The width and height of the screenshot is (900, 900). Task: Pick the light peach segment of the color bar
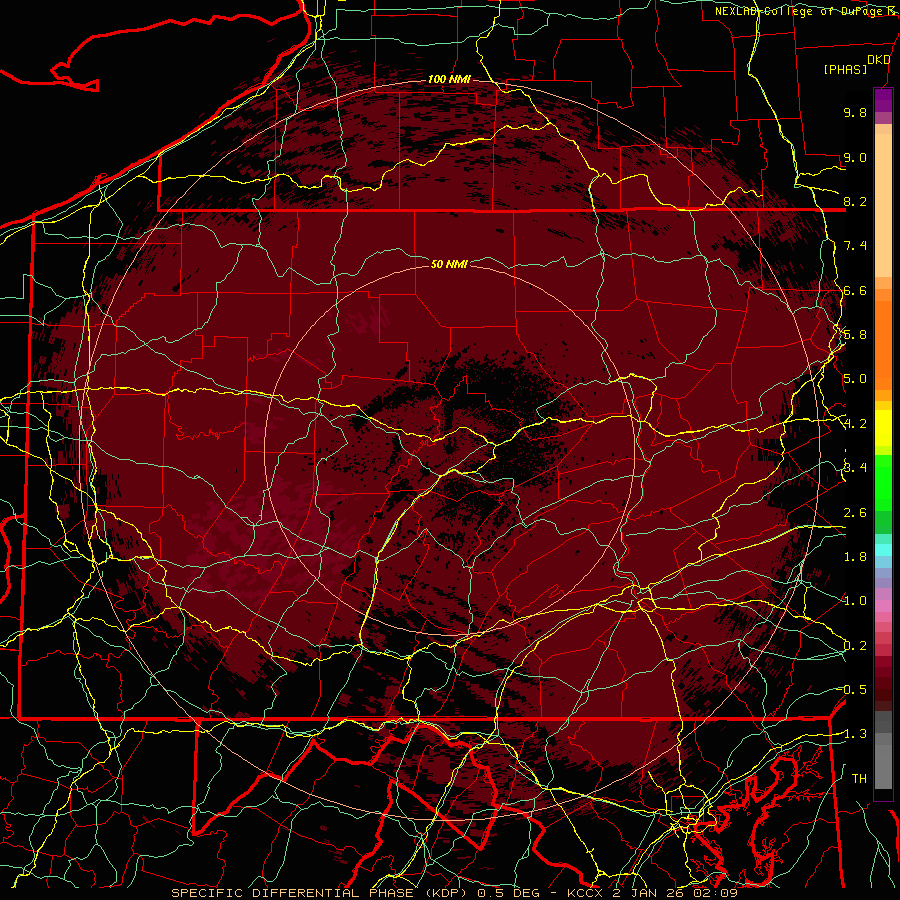coord(883,207)
